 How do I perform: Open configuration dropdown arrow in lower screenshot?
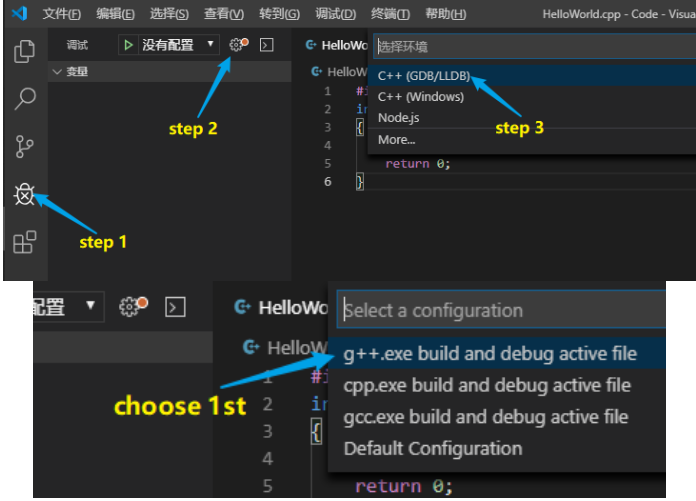pos(91,305)
